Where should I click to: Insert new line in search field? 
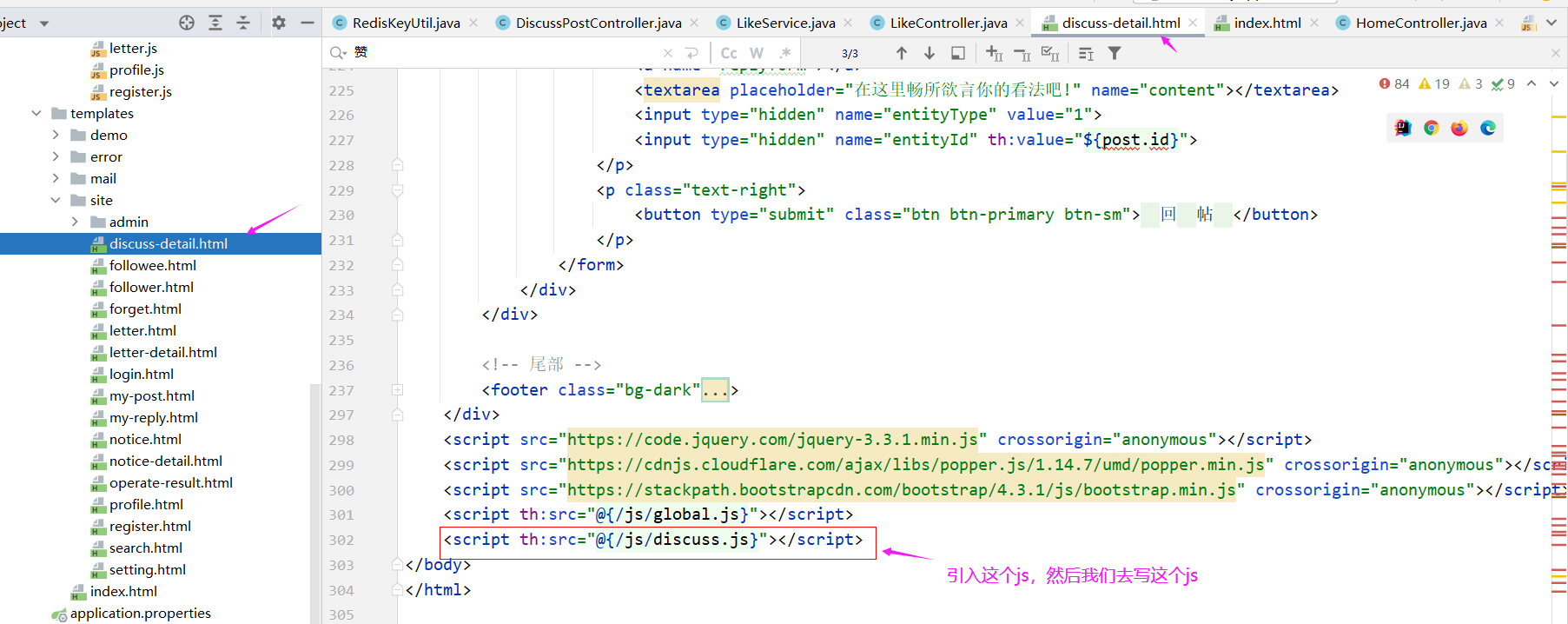coord(691,53)
